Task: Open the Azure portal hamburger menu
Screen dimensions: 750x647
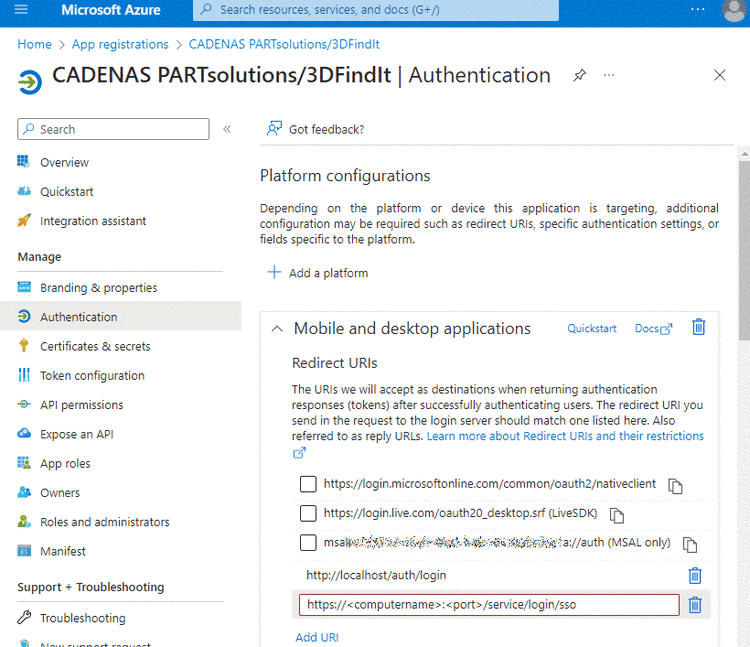Action: [x=21, y=9]
